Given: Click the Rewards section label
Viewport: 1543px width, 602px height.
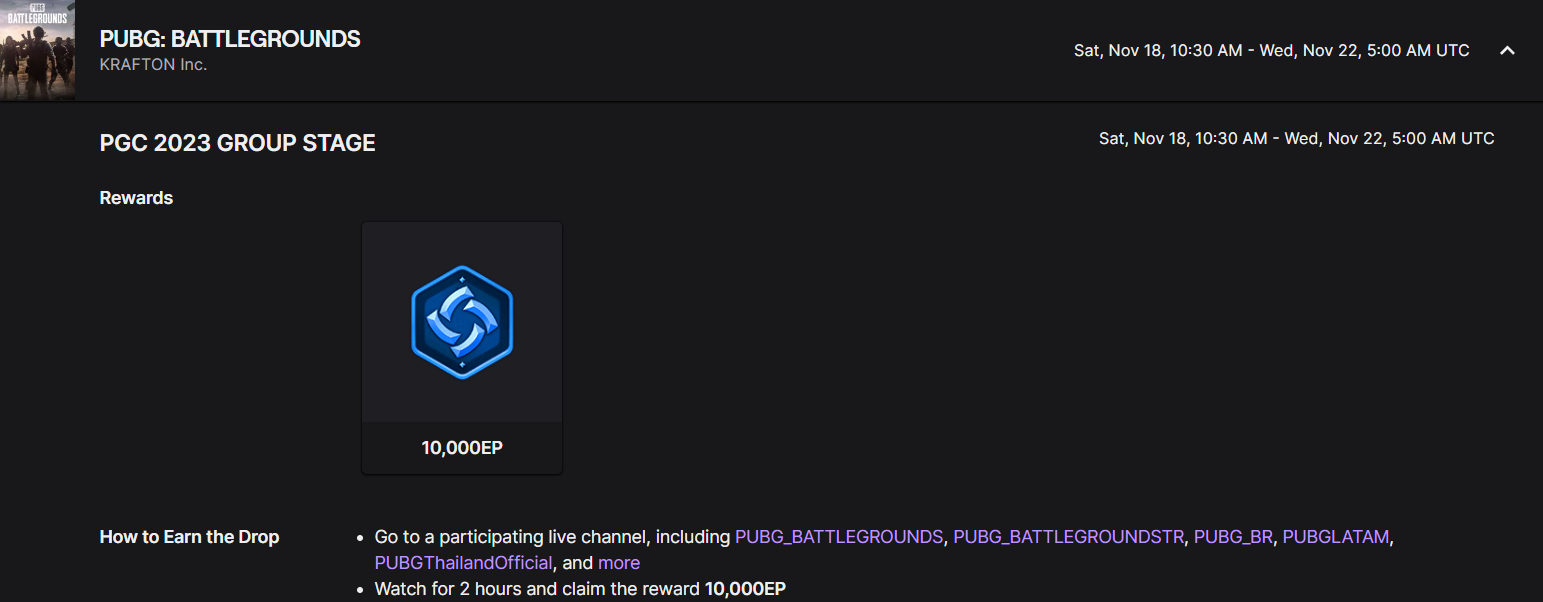Looking at the screenshot, I should click(136, 198).
